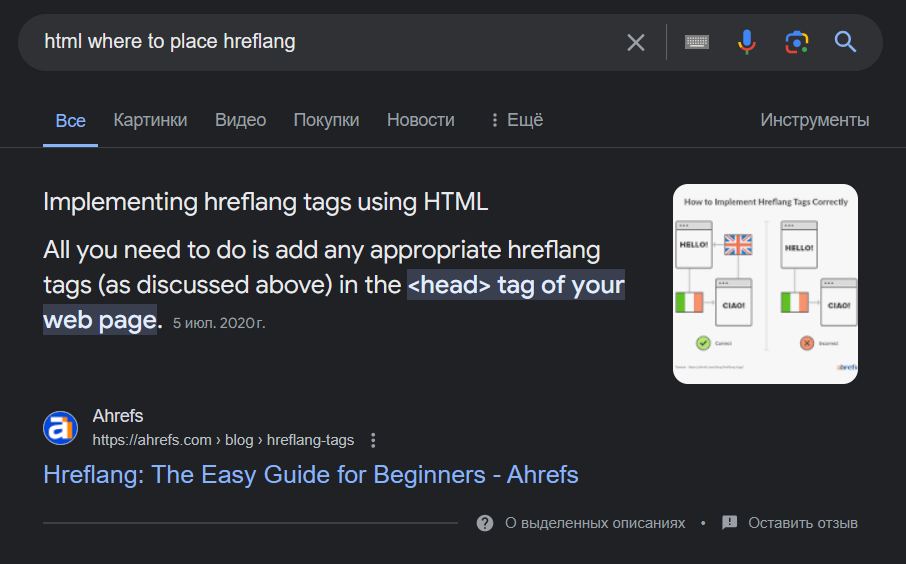Open Hreflang: The Easy Guide for Beginners link
This screenshot has width=906, height=564.
[311, 474]
